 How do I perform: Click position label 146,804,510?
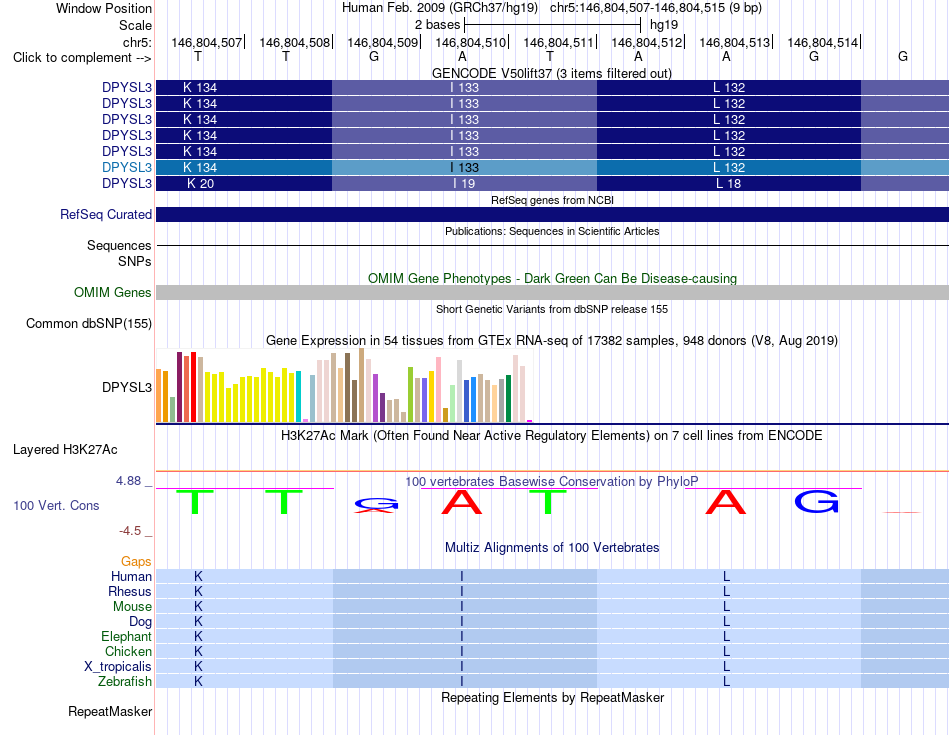(x=470, y=42)
